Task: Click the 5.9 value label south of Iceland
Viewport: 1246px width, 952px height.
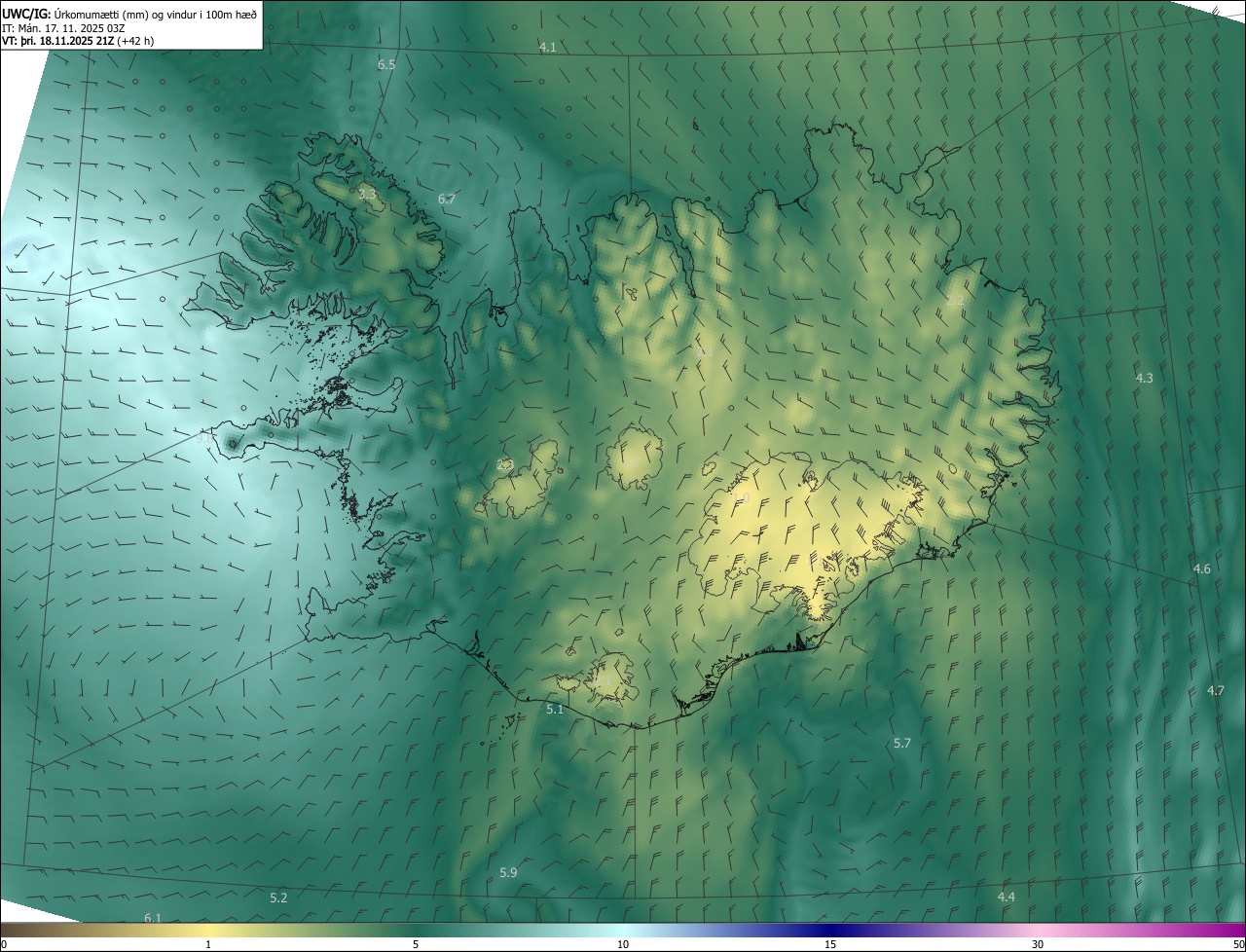Action: [508, 872]
